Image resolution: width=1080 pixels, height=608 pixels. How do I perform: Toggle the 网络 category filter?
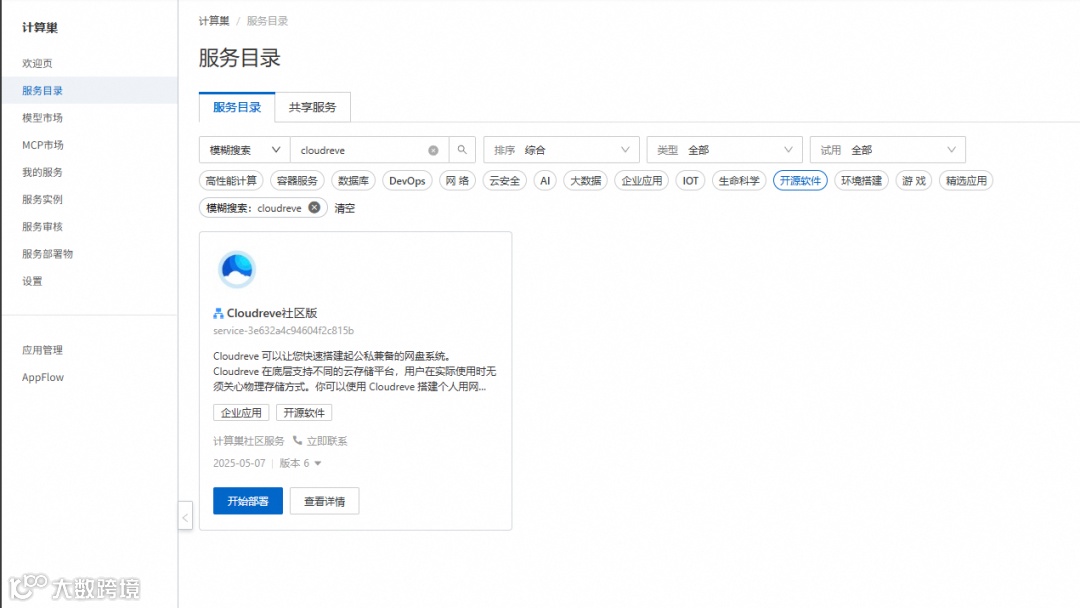[457, 180]
